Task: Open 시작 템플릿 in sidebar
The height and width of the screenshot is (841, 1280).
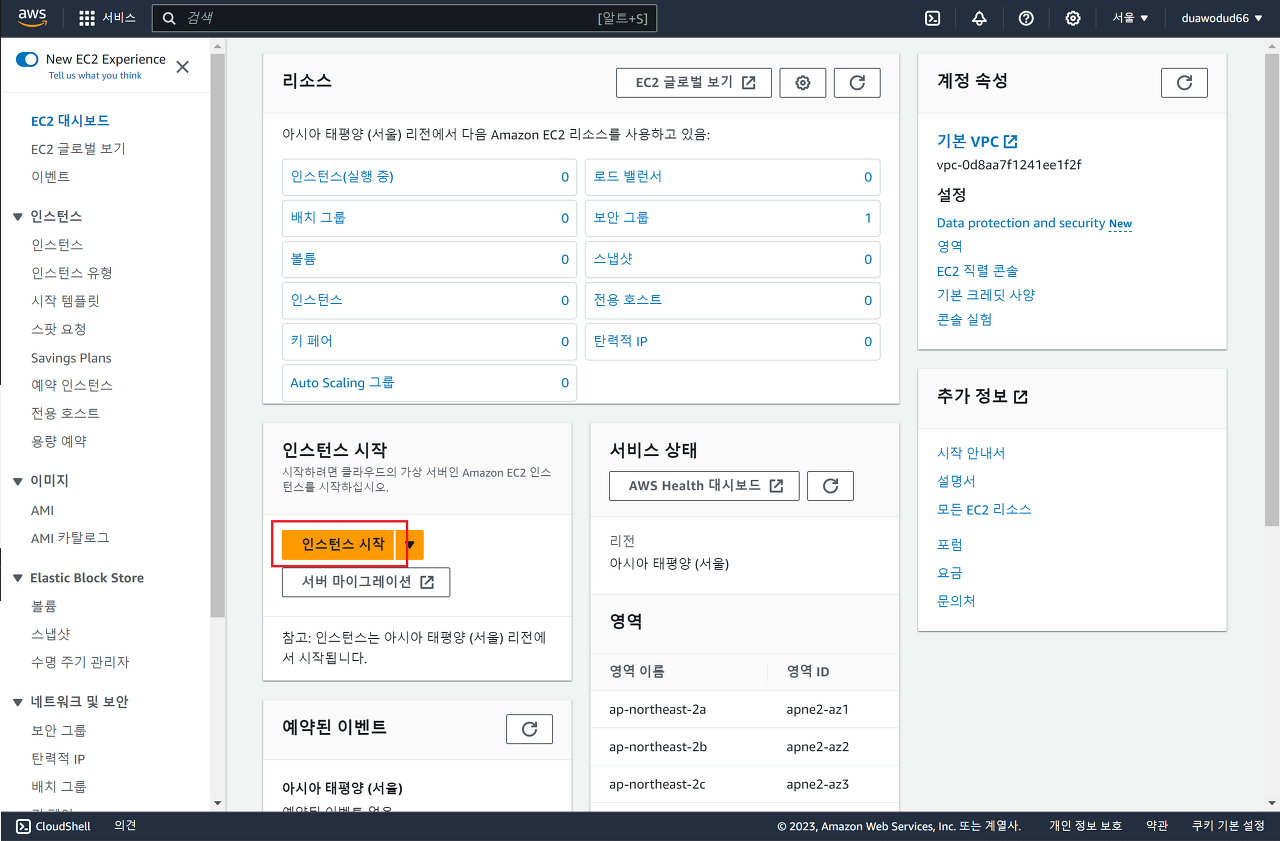Action: click(65, 301)
